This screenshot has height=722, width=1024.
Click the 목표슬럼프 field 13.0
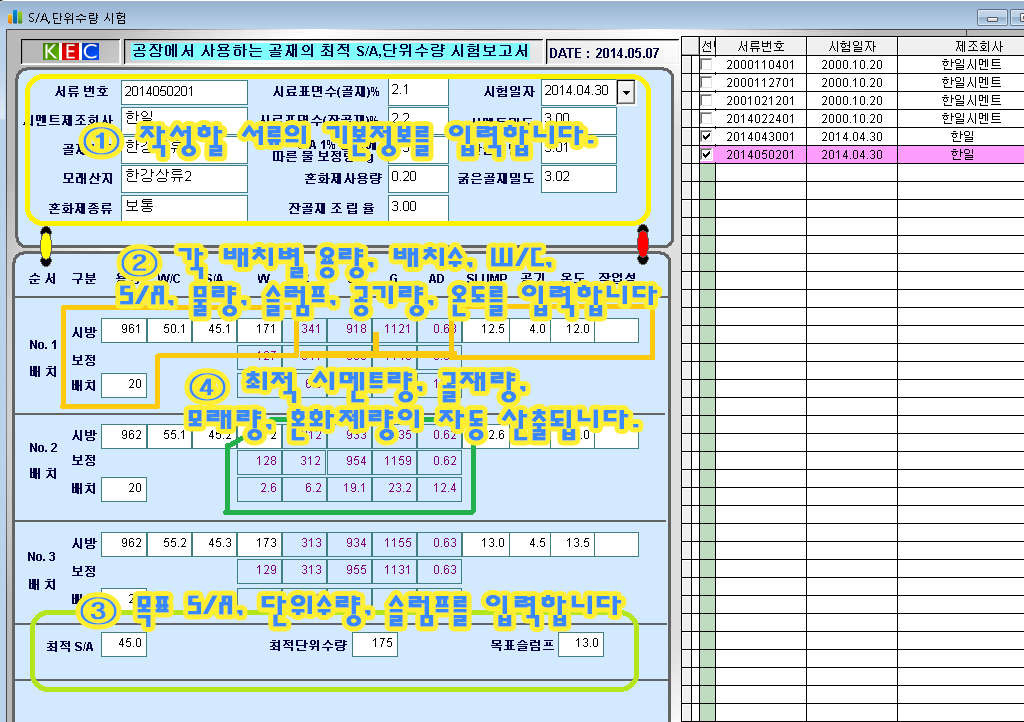coord(581,644)
